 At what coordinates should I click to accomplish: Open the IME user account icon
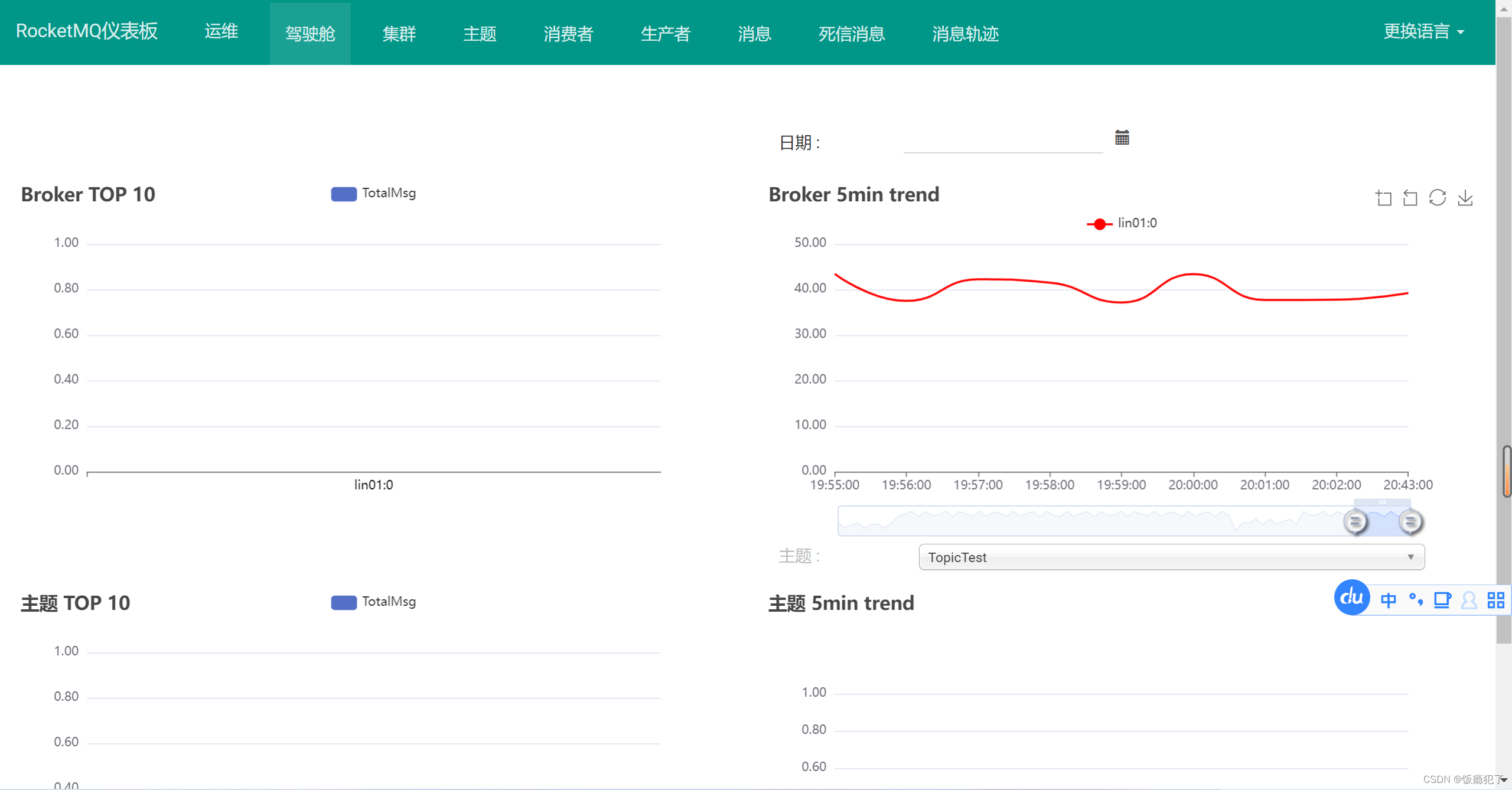click(x=1468, y=600)
